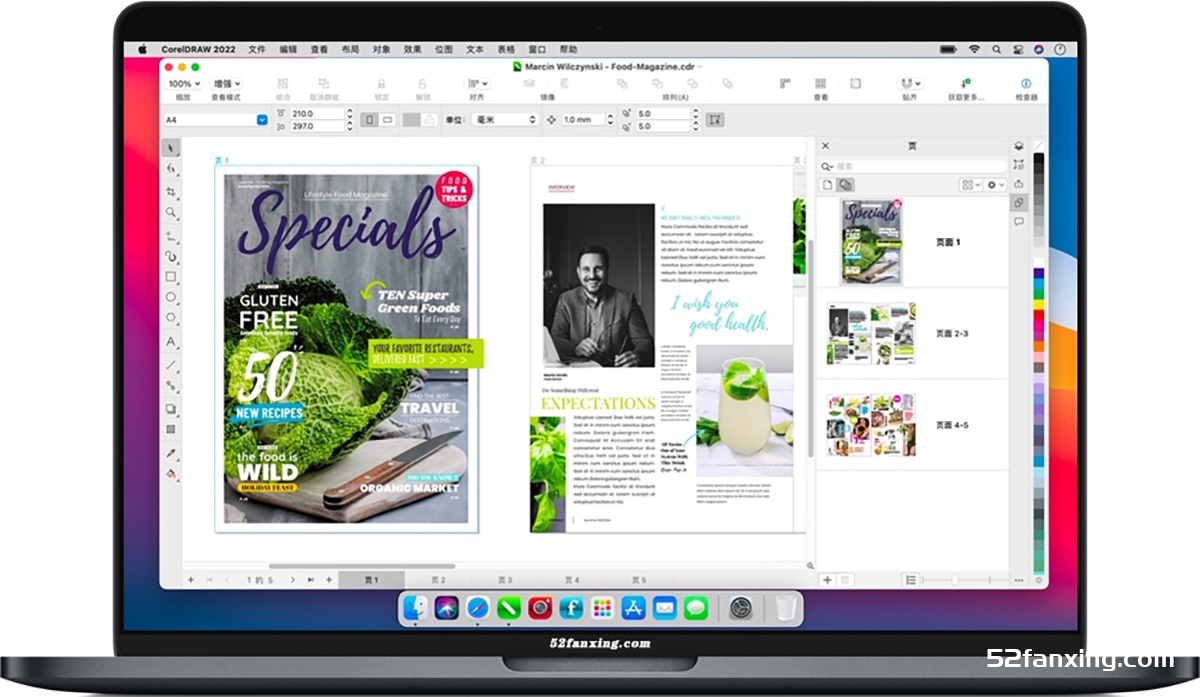The height and width of the screenshot is (697, 1200).
Task: Select the Text tool
Action: coord(171,342)
